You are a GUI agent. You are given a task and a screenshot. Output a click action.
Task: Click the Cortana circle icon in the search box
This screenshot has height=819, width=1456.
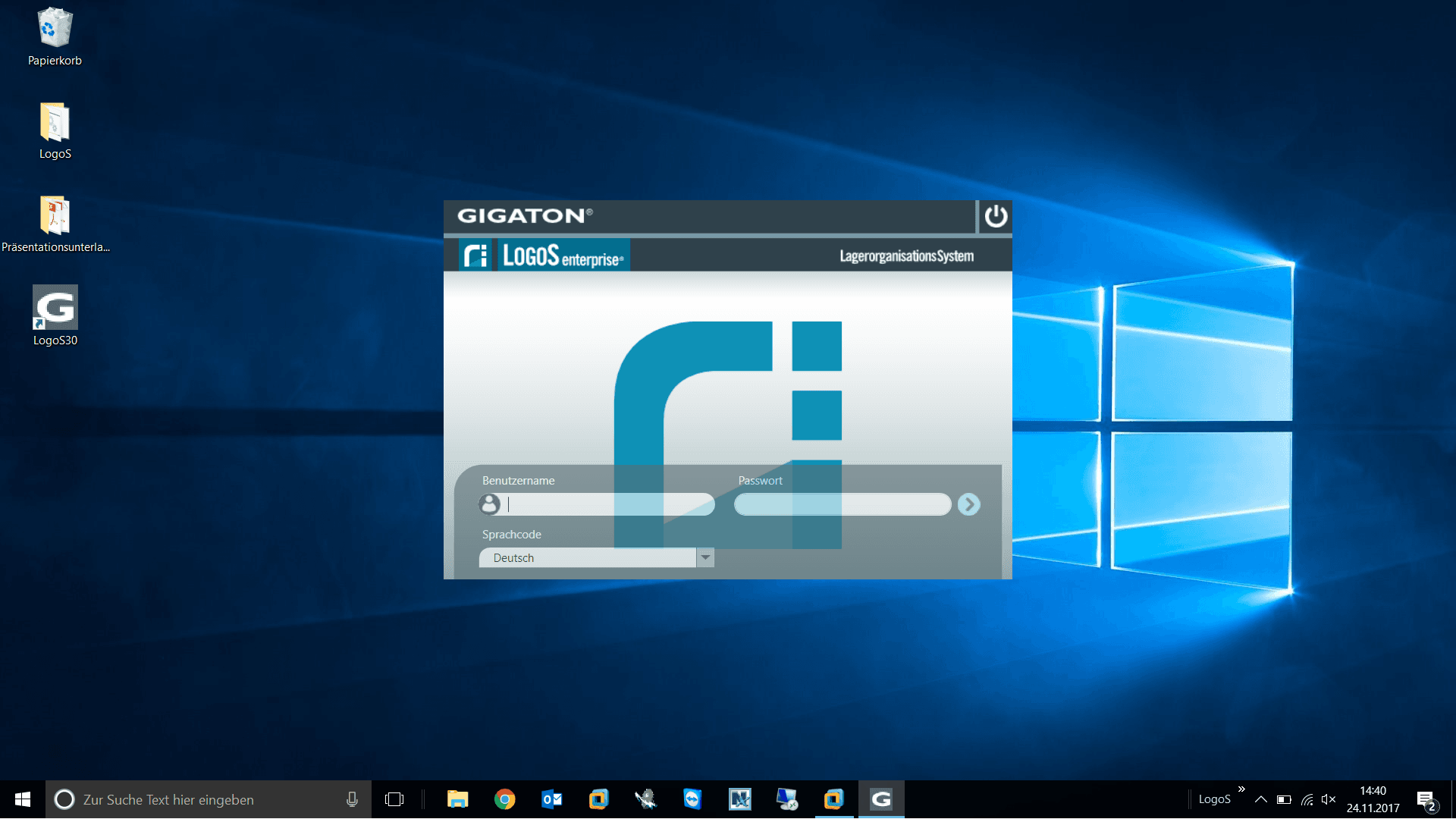(x=64, y=799)
